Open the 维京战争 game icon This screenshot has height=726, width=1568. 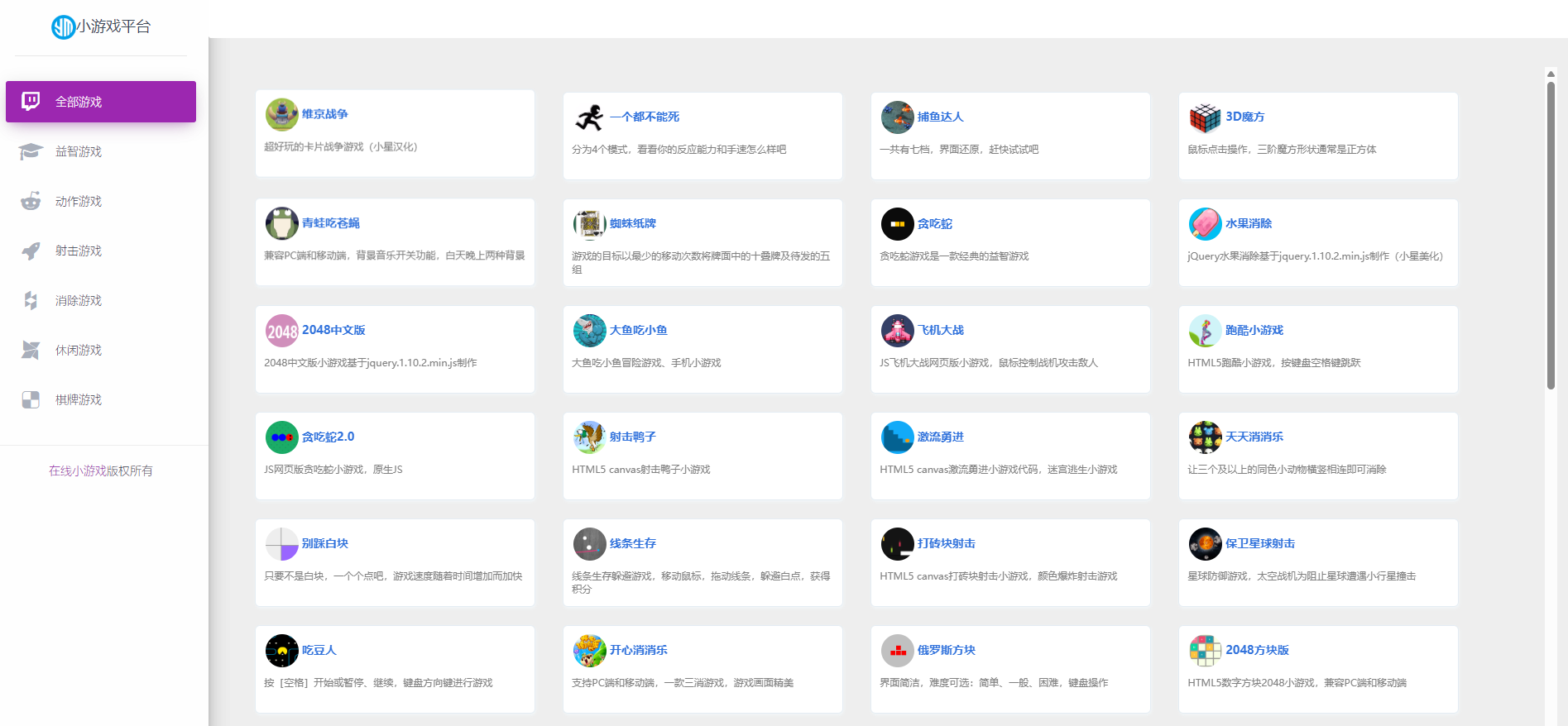coord(282,115)
